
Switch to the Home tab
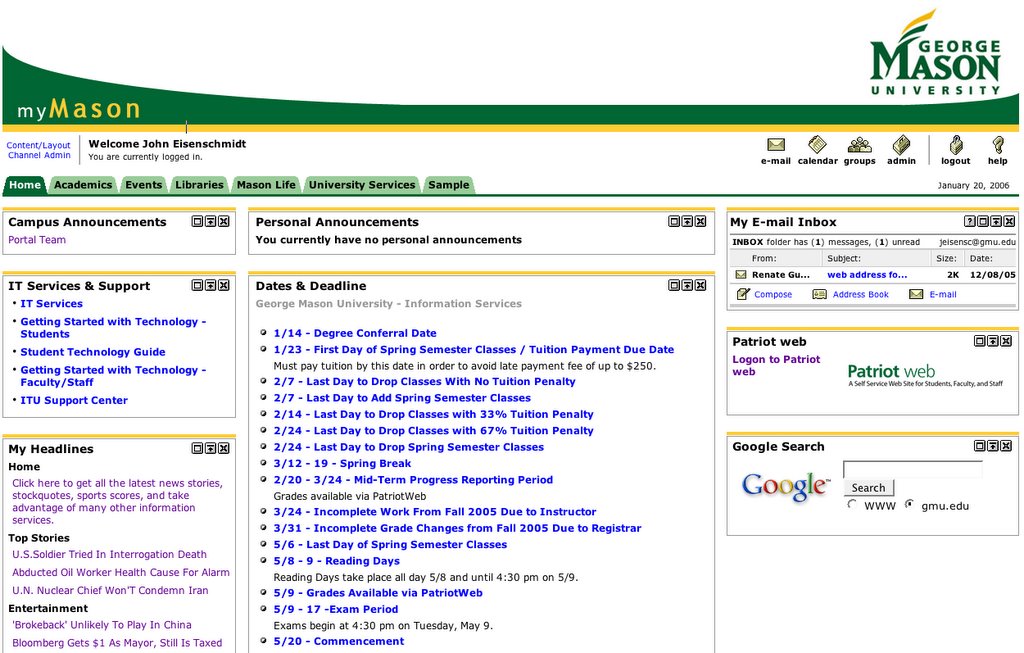pos(25,185)
